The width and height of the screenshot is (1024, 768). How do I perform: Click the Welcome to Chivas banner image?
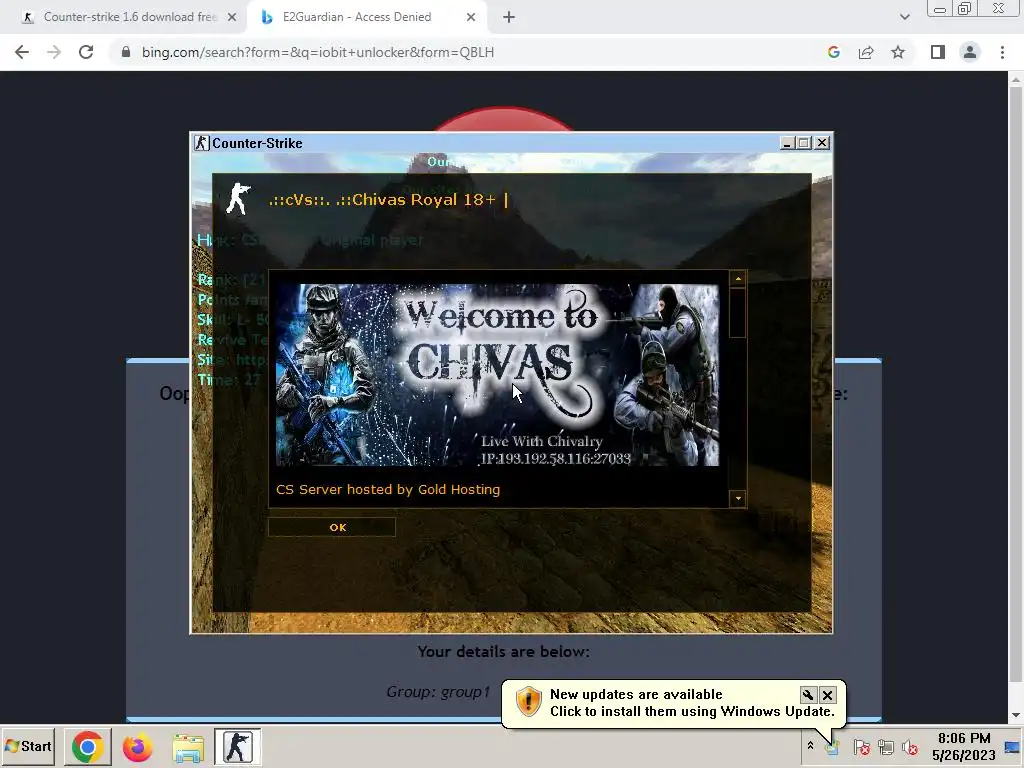[497, 375]
